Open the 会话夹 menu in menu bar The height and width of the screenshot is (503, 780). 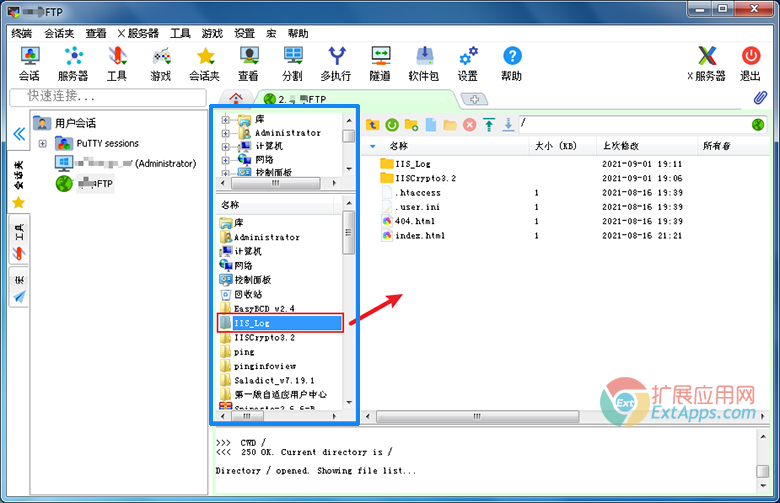pos(59,33)
